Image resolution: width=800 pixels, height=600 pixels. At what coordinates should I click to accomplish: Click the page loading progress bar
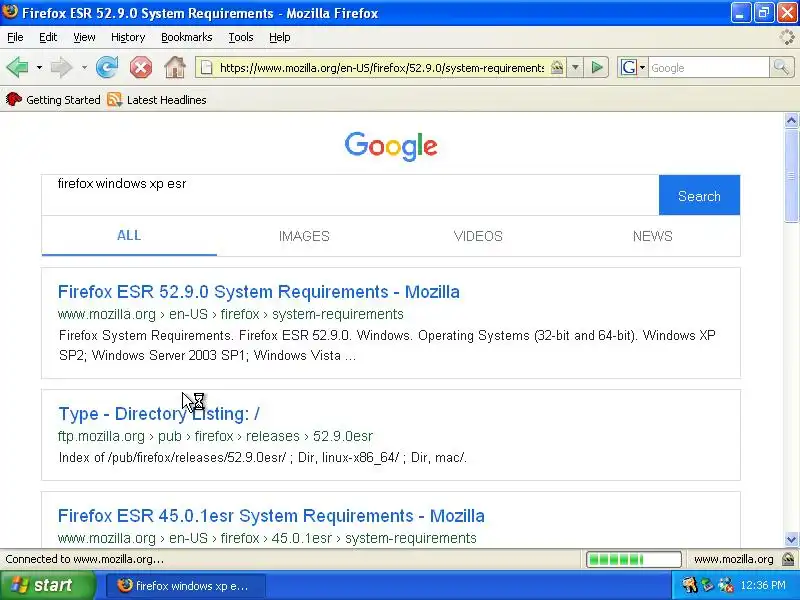pyautogui.click(x=634, y=560)
